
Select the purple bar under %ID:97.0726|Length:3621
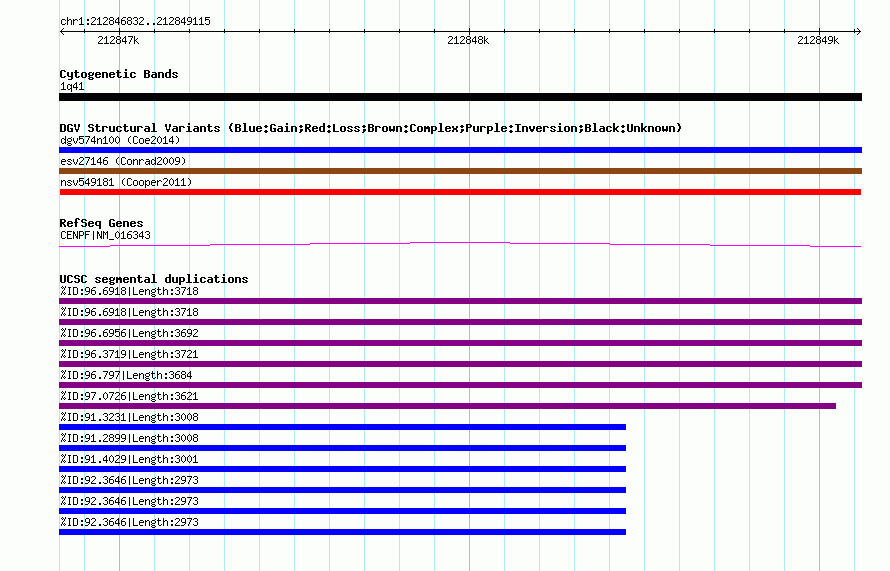point(447,406)
